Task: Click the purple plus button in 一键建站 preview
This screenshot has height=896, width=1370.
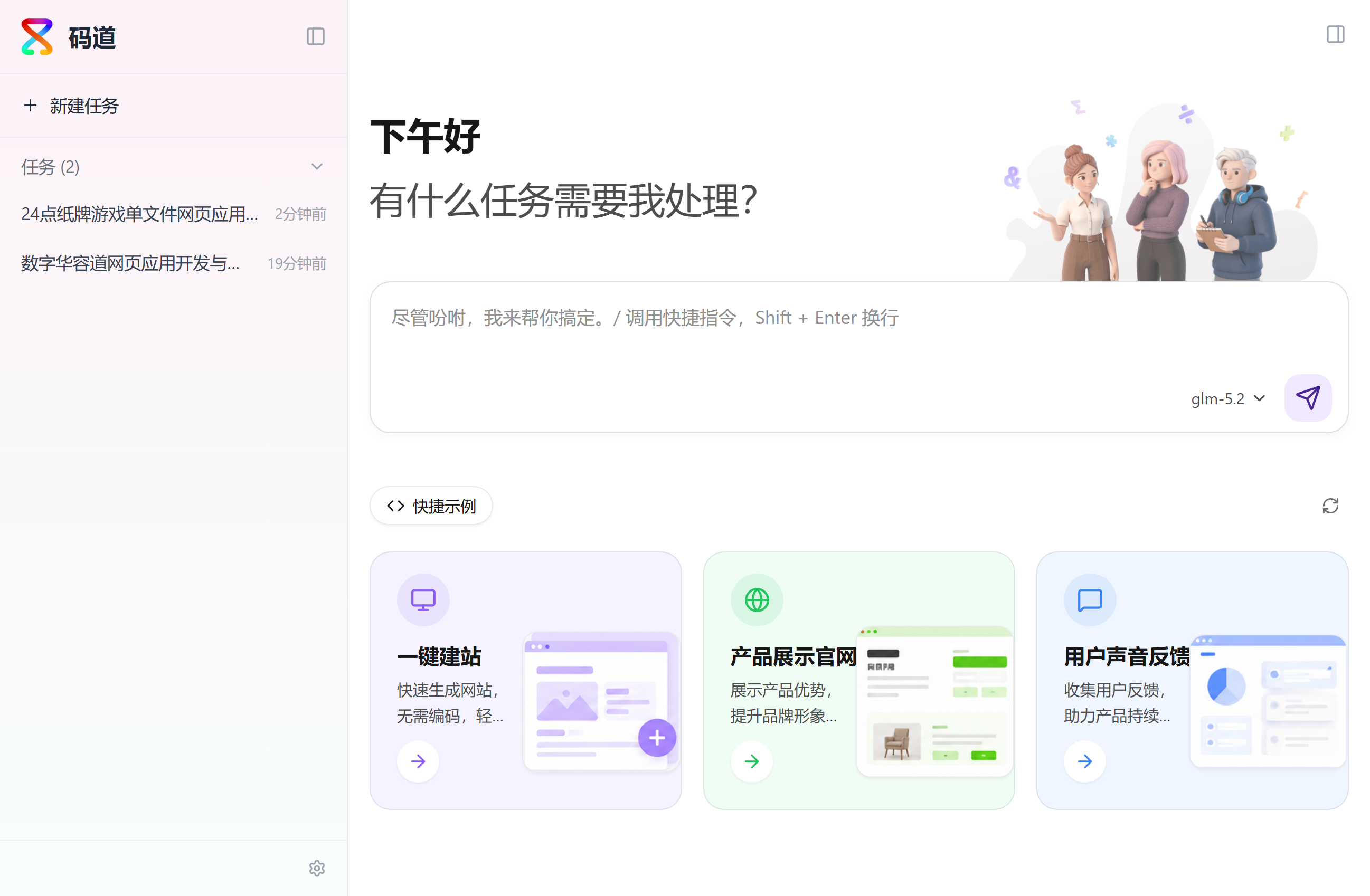Action: [657, 738]
